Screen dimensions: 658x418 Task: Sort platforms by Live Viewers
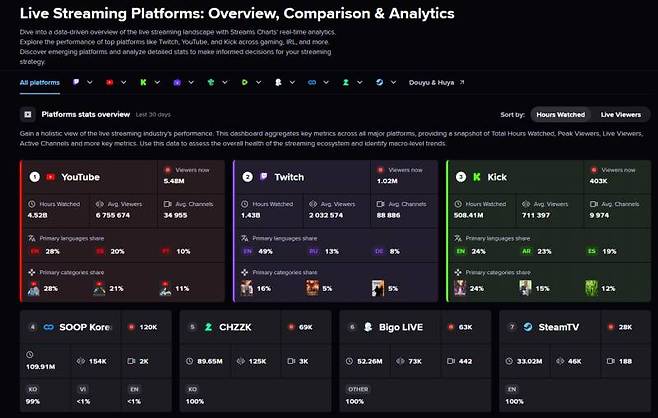click(620, 115)
